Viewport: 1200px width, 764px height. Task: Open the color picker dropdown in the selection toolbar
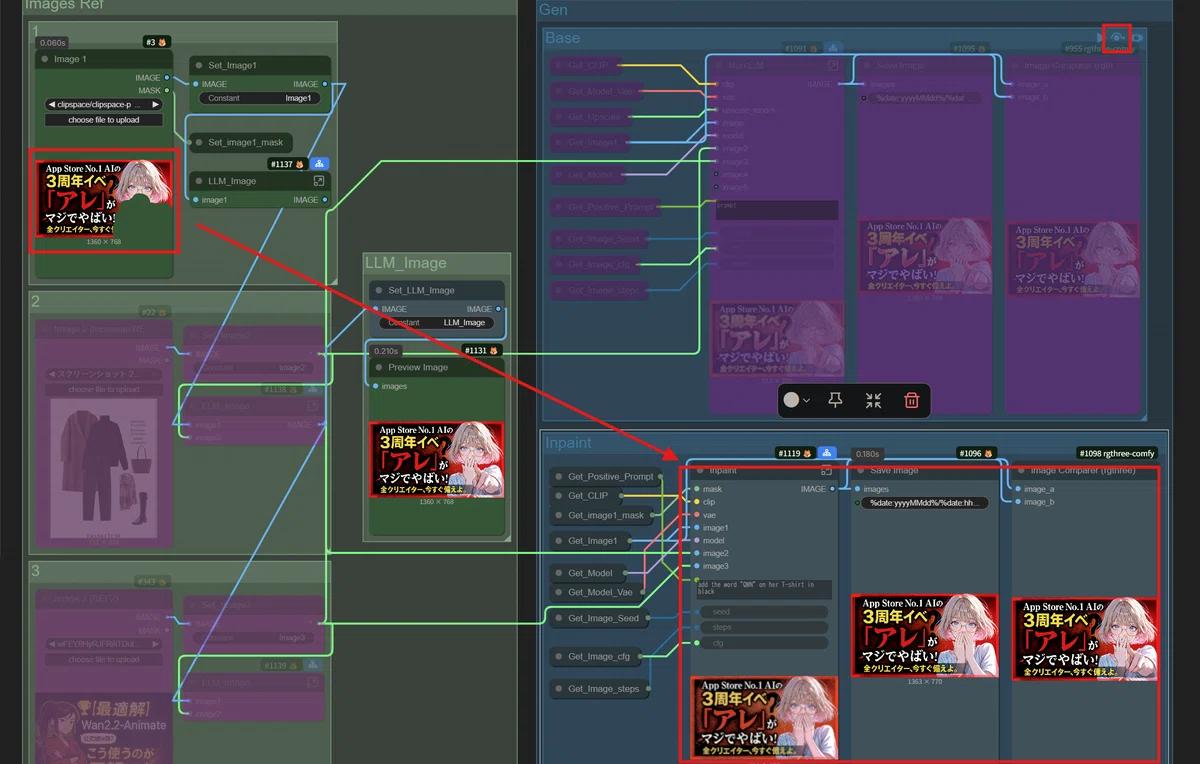(x=797, y=400)
